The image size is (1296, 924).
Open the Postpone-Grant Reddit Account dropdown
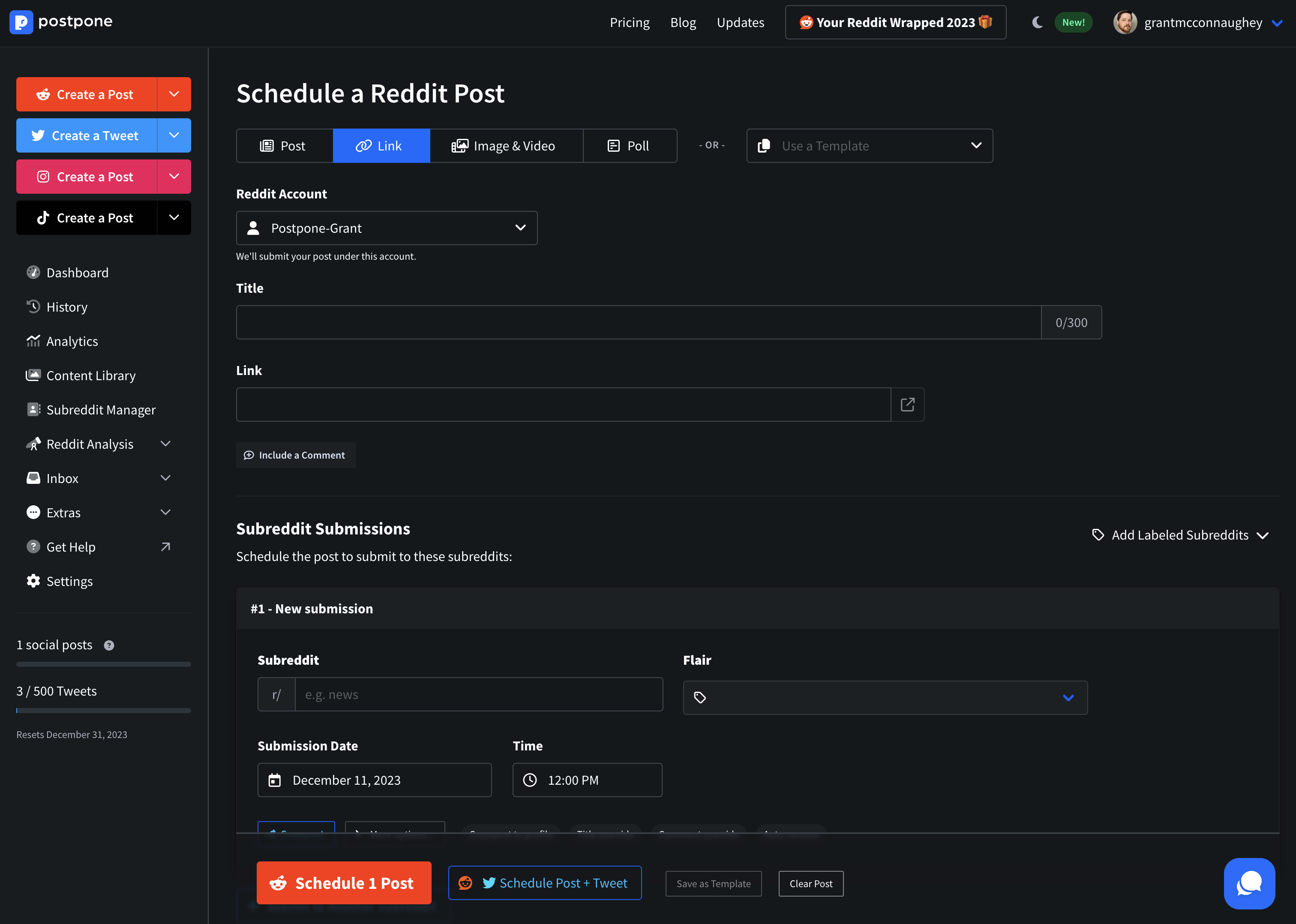pyautogui.click(x=387, y=228)
